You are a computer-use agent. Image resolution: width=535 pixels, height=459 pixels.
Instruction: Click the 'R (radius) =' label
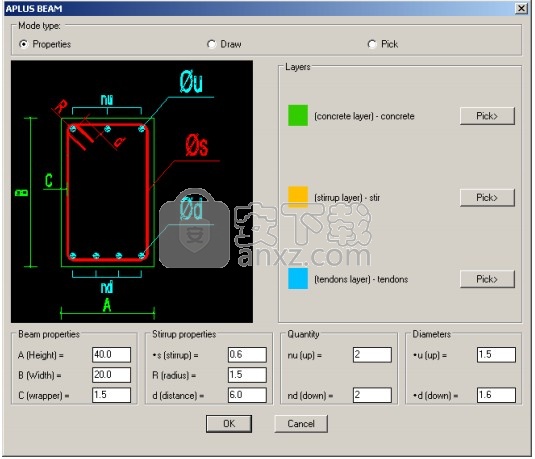(x=174, y=375)
